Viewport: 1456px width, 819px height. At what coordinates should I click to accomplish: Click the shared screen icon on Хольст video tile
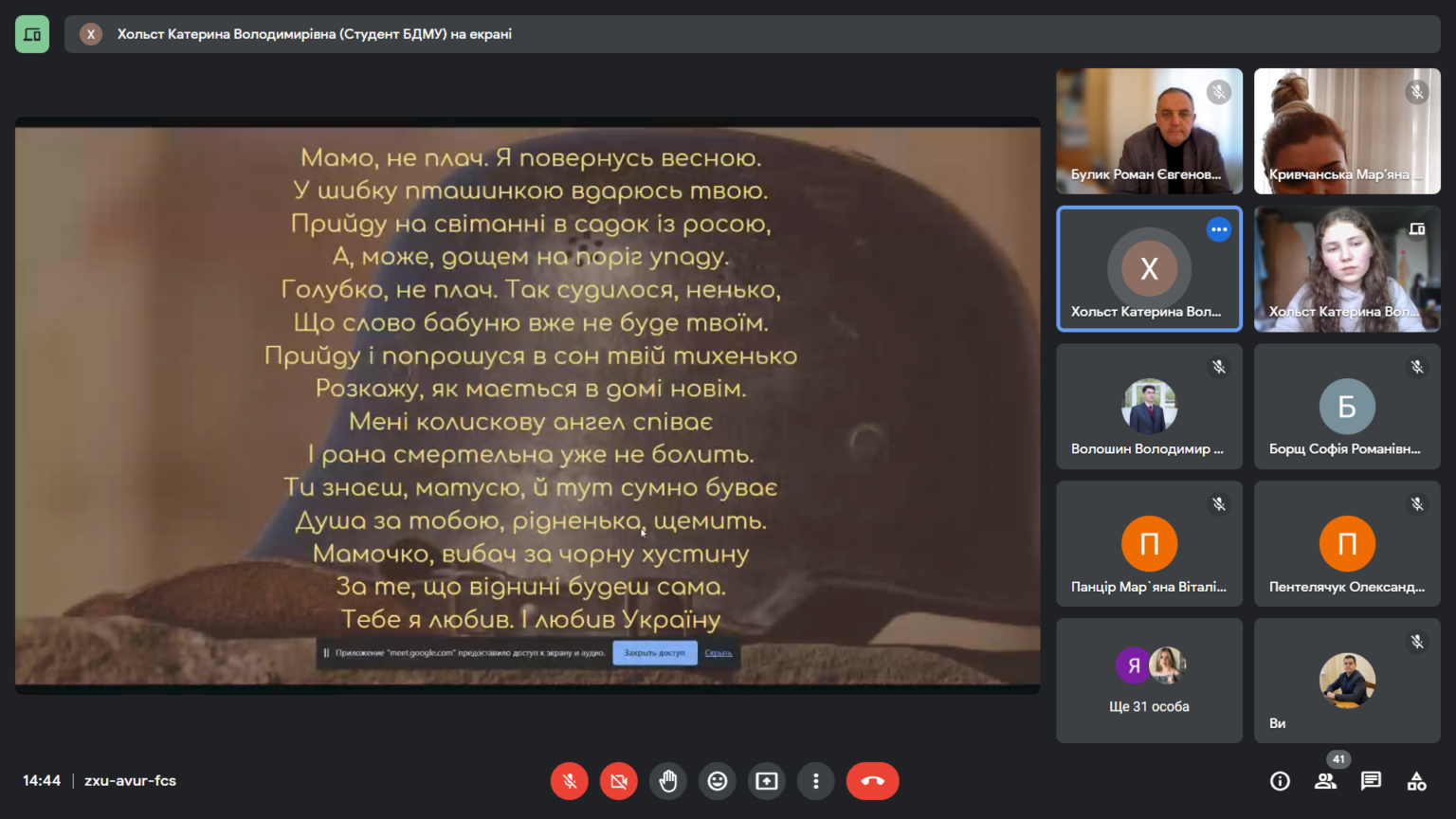[x=1417, y=229]
